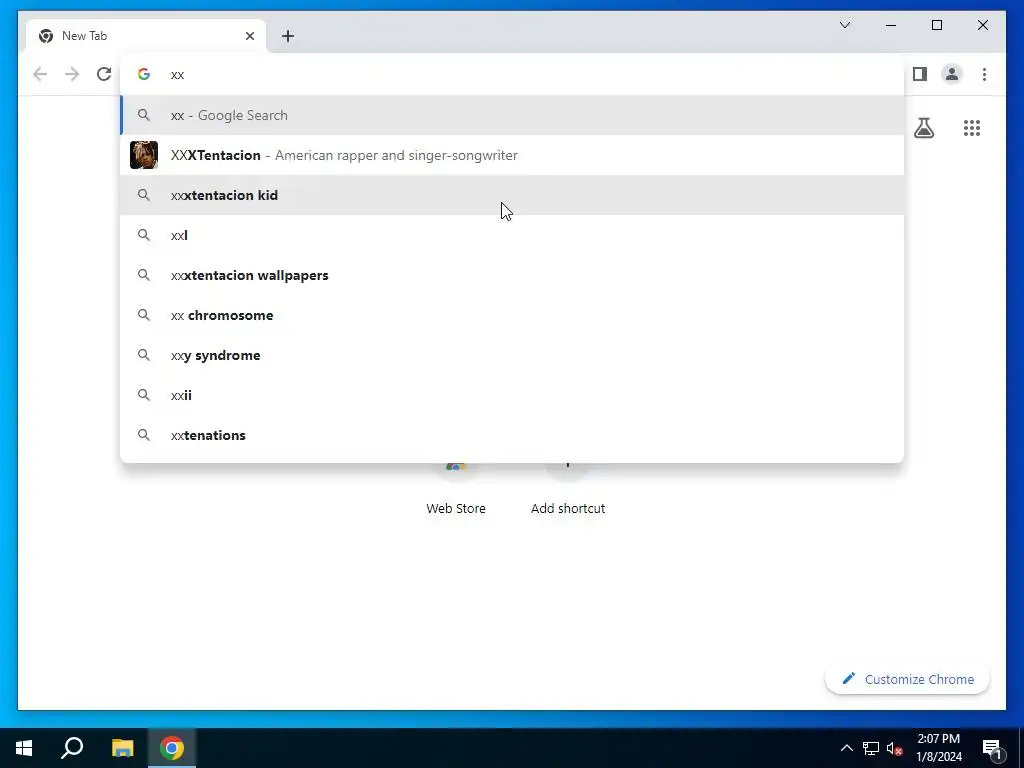Focus the address bar containing xx
Image resolution: width=1024 pixels, height=768 pixels.
coord(512,74)
